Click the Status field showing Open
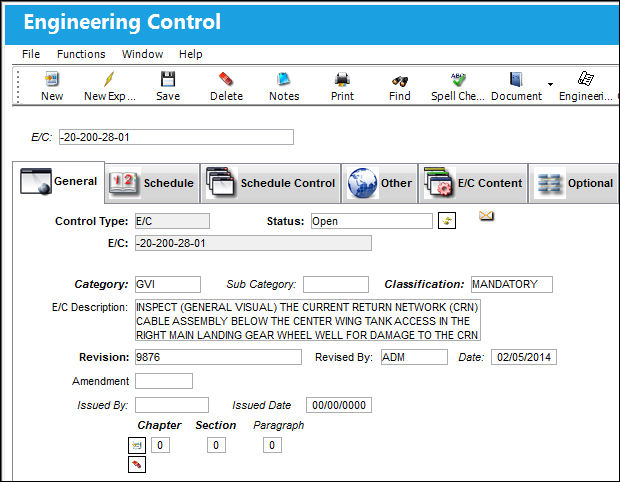The height and width of the screenshot is (482, 620). (x=372, y=221)
